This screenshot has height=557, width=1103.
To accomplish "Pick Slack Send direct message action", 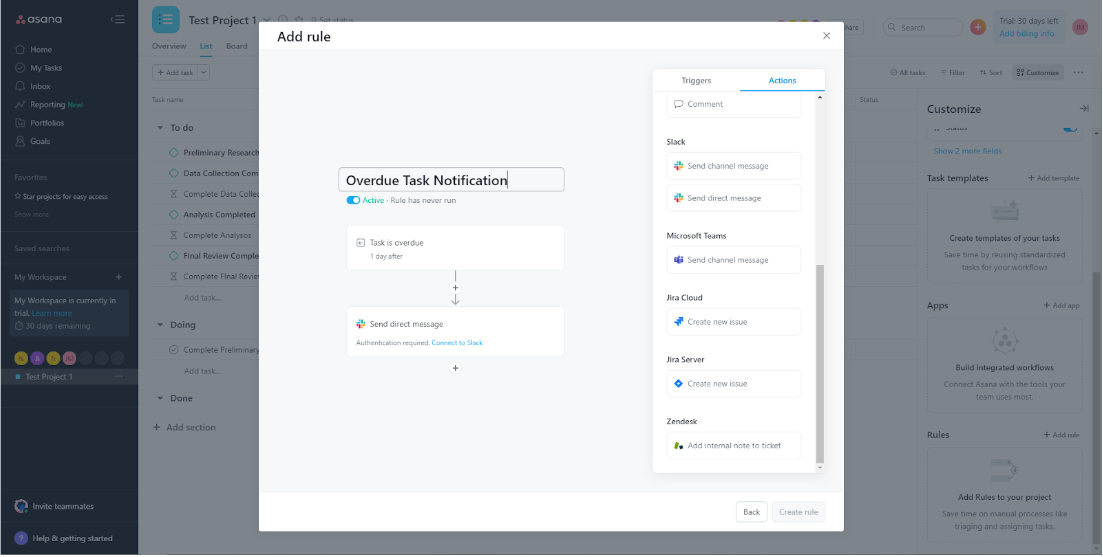I will (734, 198).
